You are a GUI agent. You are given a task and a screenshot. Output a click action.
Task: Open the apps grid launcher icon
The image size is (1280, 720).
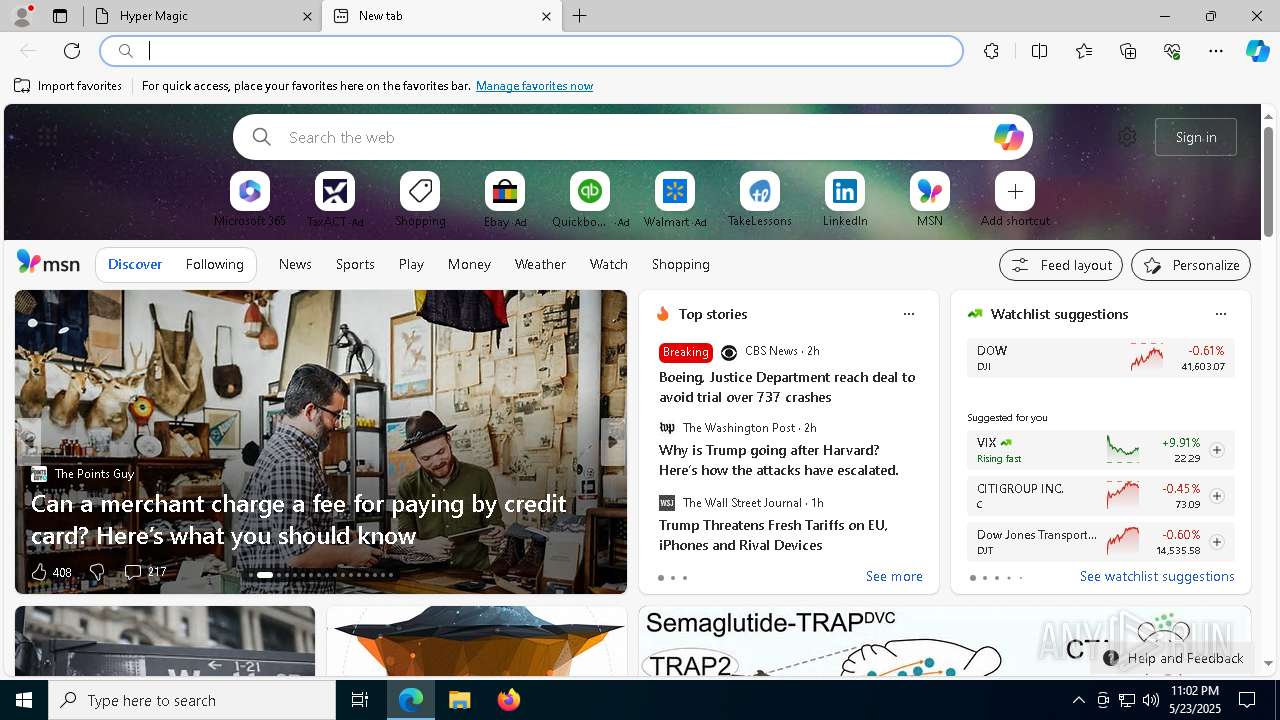coord(47,137)
